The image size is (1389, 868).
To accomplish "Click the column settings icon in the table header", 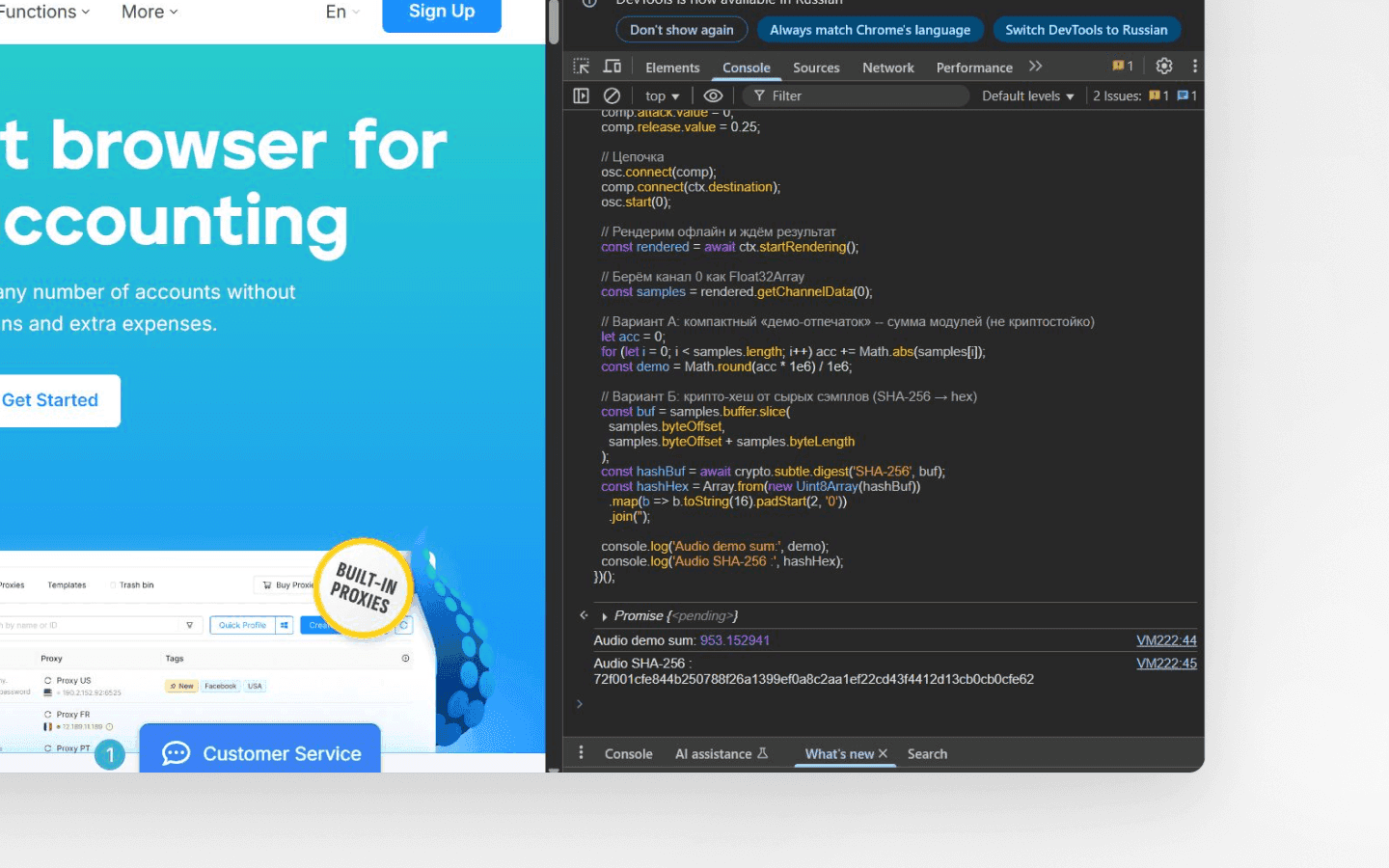I will 405,659.
